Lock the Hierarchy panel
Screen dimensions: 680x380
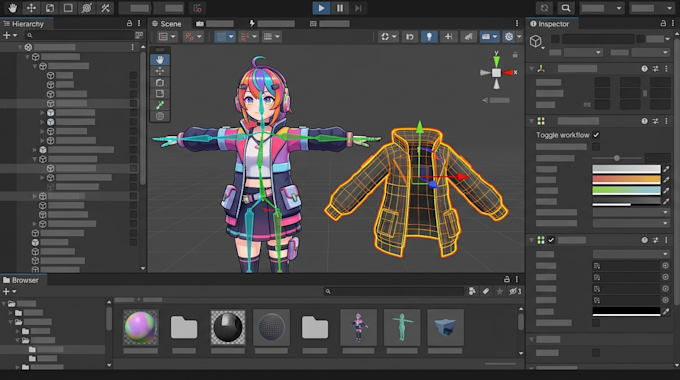(129, 23)
